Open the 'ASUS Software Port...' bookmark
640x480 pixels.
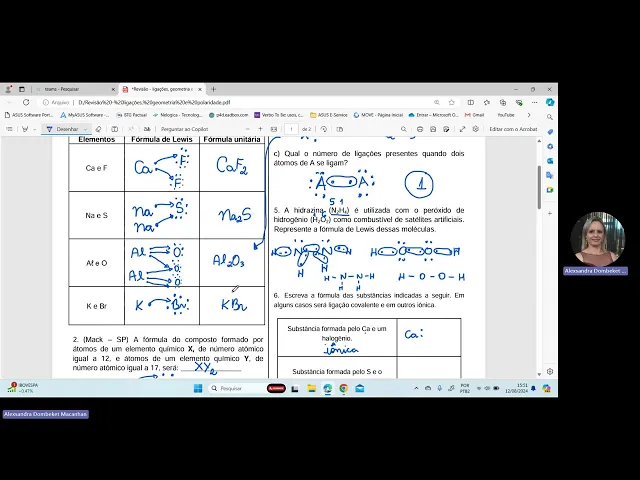coord(29,115)
